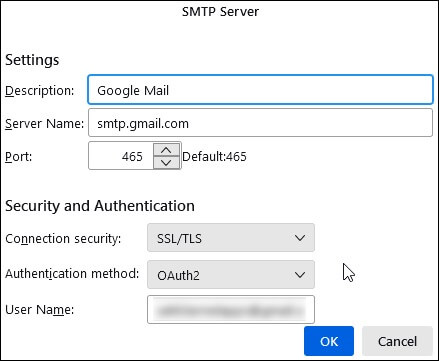This screenshot has height=361, width=439.
Task: Dismiss the dialog with Cancel
Action: click(x=397, y=341)
